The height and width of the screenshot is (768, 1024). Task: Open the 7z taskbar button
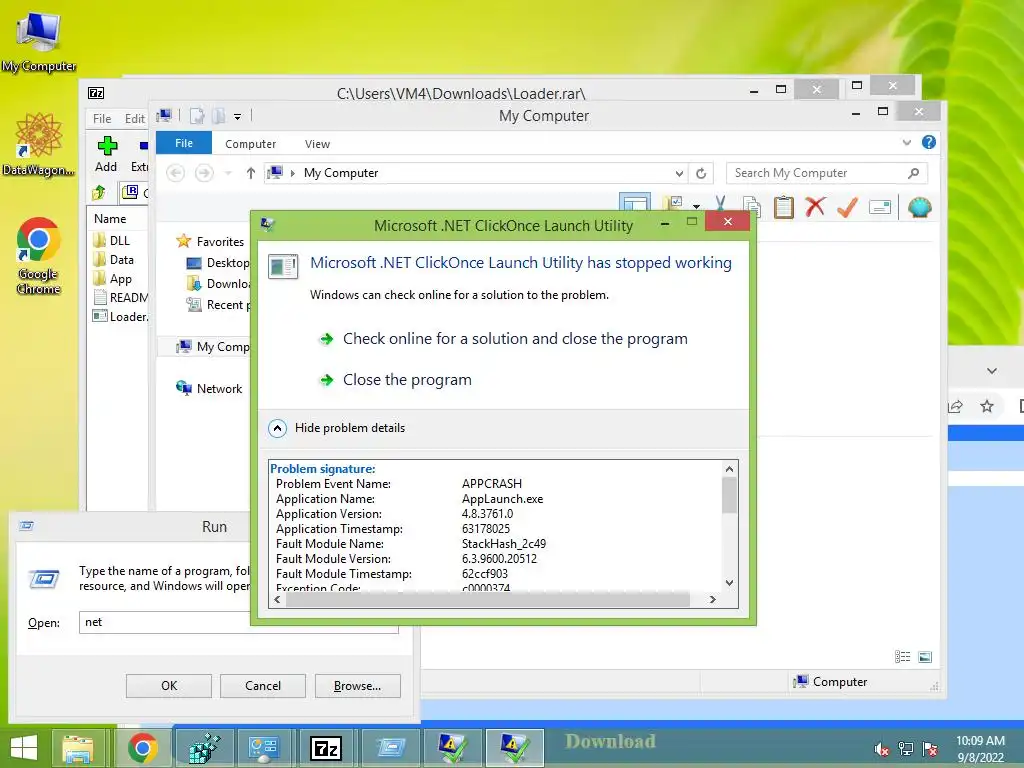pyautogui.click(x=326, y=748)
